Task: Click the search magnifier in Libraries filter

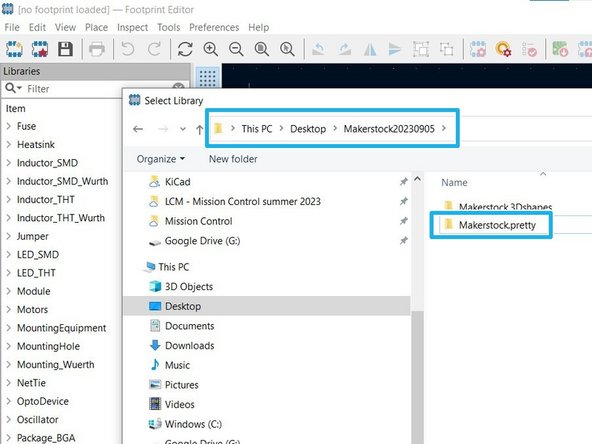Action: [x=11, y=88]
